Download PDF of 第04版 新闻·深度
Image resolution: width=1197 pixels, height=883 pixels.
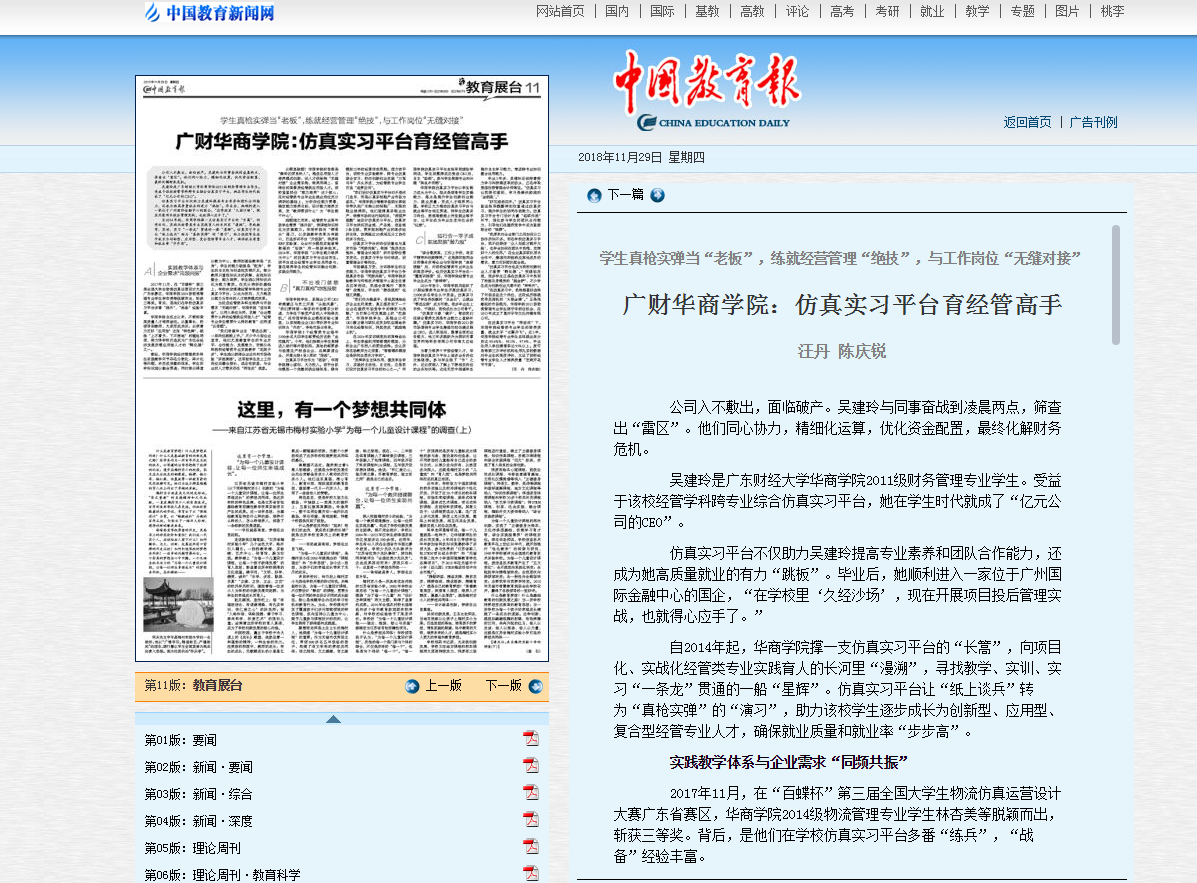pos(531,819)
